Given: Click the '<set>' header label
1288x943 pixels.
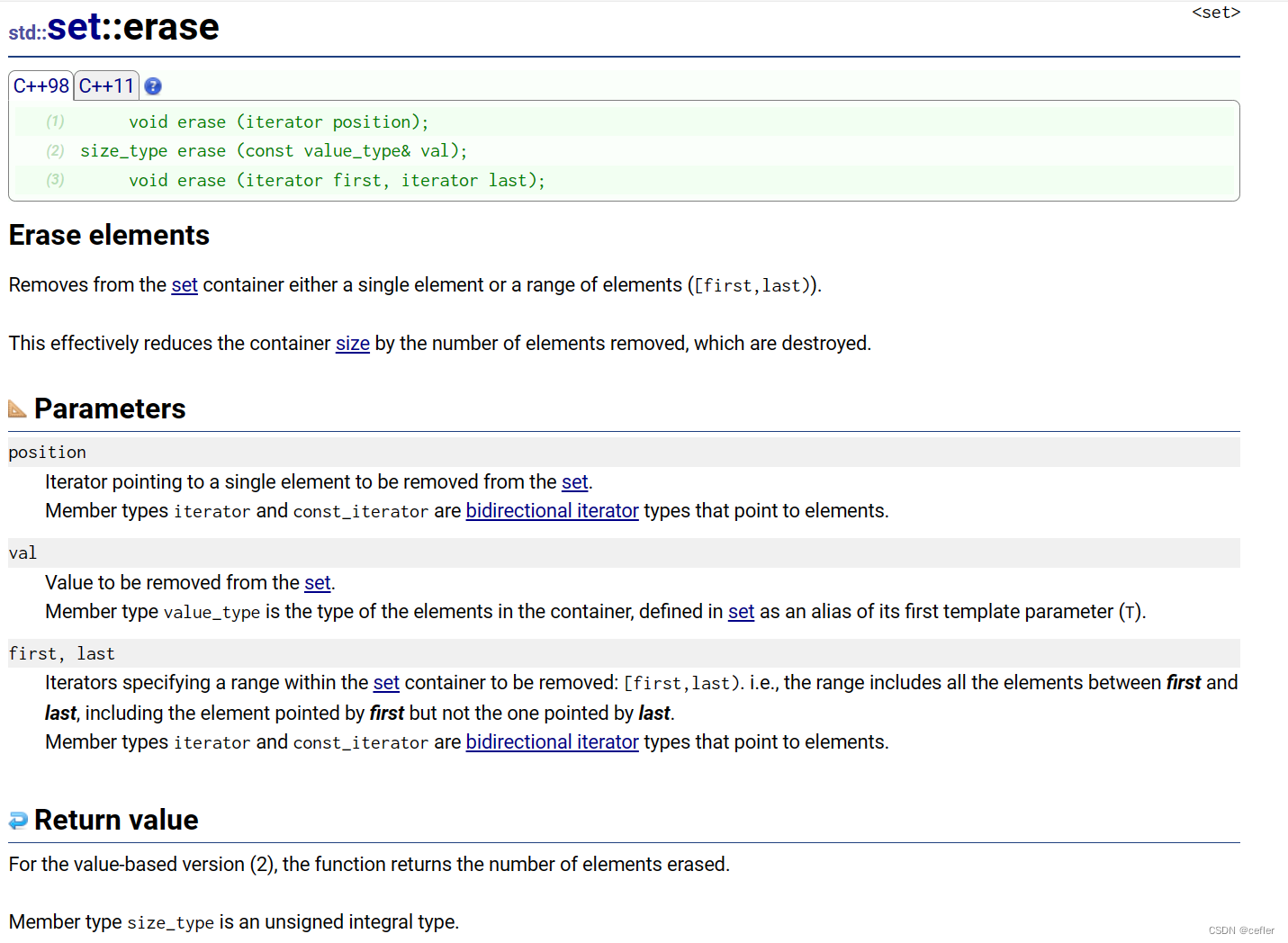Looking at the screenshot, I should pos(1216,12).
